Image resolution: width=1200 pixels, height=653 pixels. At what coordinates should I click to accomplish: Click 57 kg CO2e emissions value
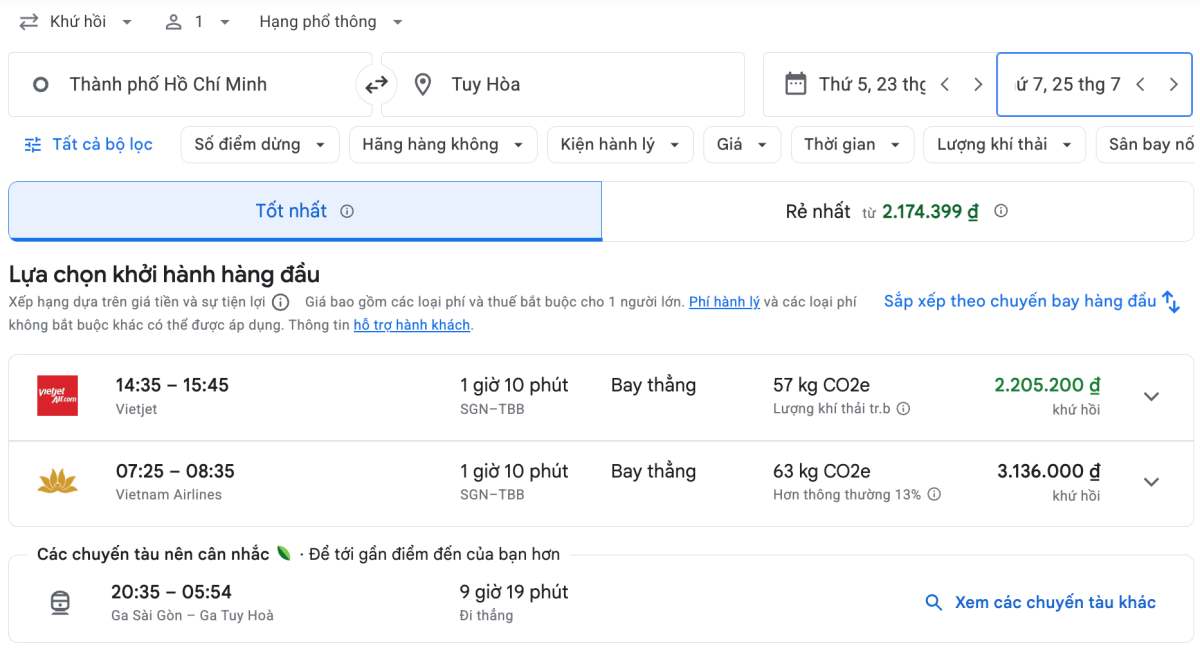click(822, 385)
